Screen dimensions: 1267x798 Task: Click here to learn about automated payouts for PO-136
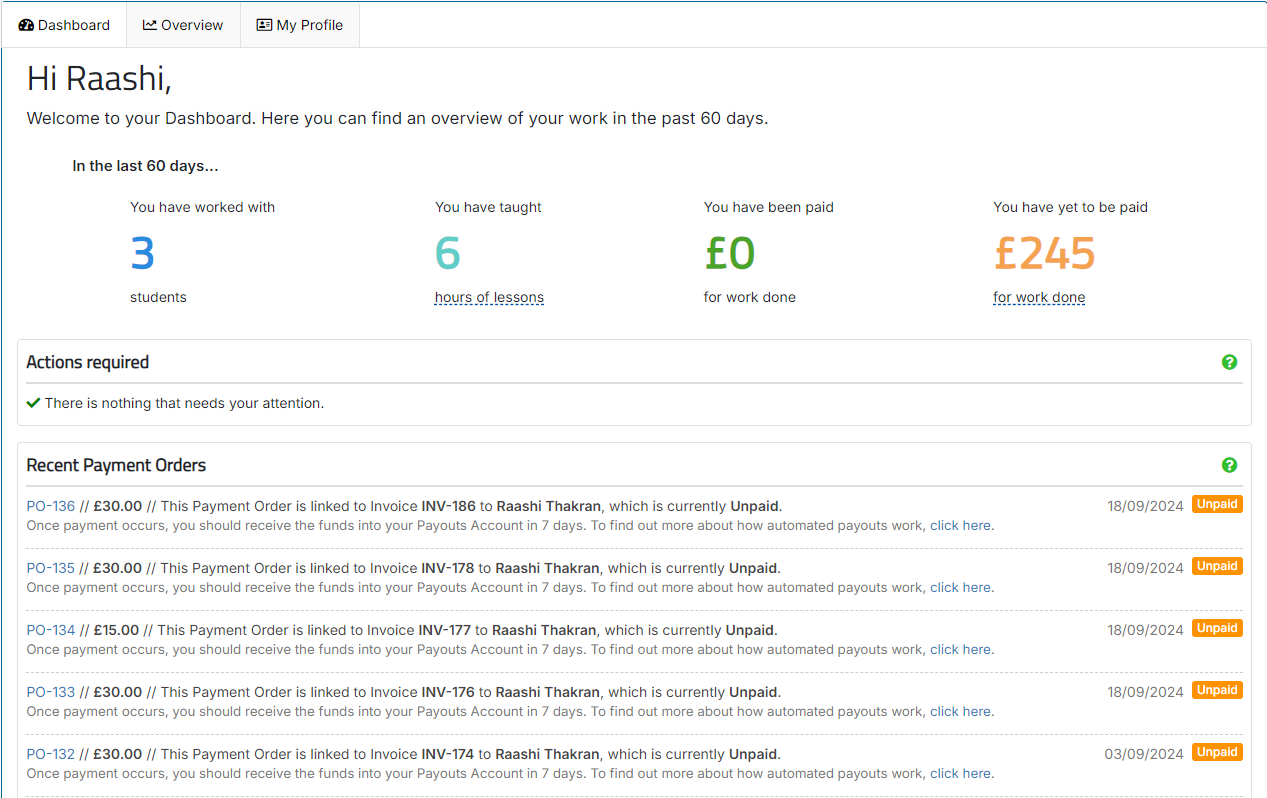[x=960, y=525]
